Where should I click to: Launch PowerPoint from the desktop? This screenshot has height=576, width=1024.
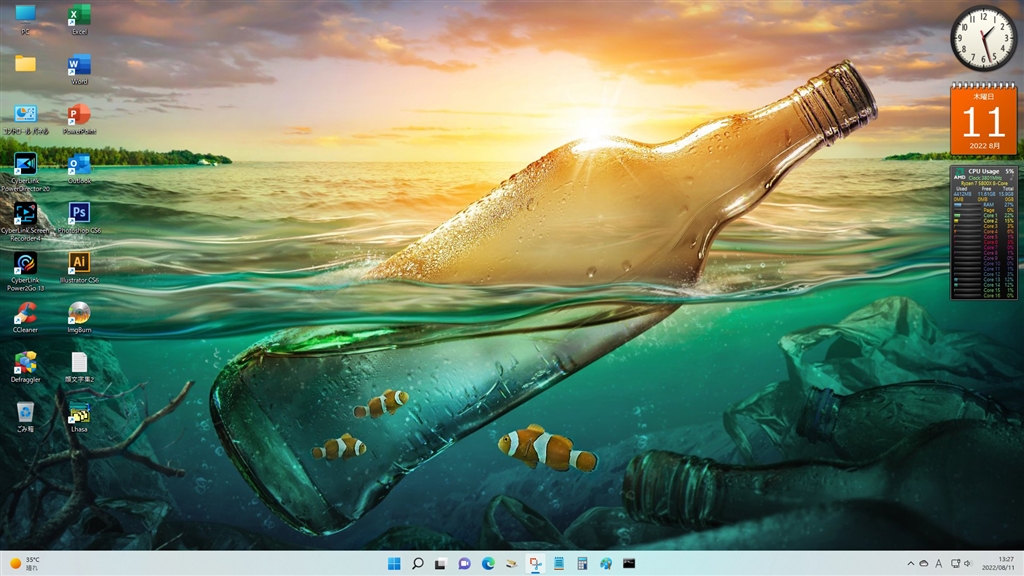[79, 115]
